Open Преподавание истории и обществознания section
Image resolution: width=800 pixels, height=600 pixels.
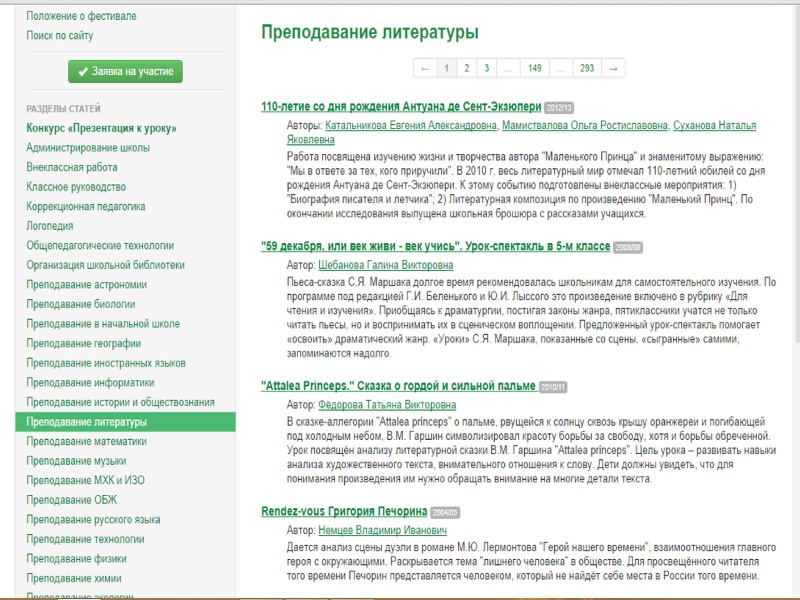tap(120, 402)
